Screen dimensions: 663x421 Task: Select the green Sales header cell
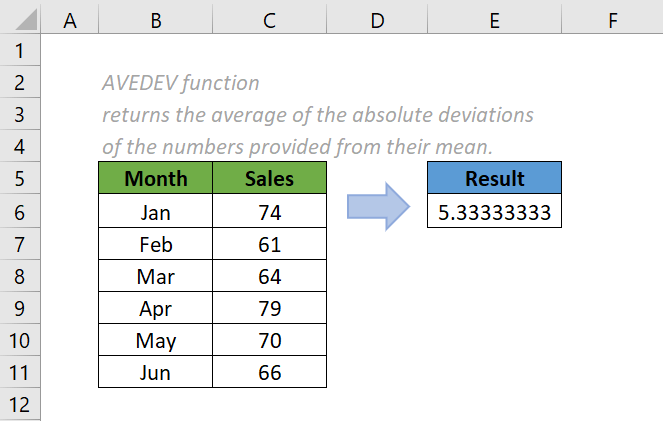click(x=269, y=179)
